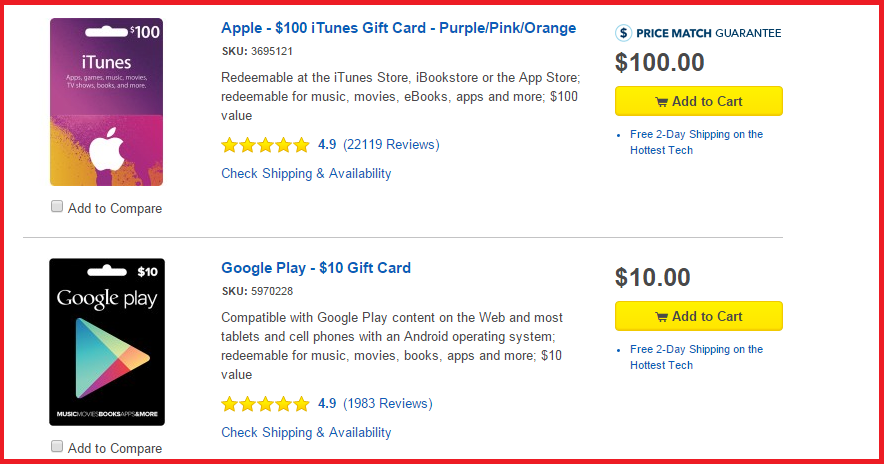Click the Price Match Guarantee dollar icon
Image resolution: width=884 pixels, height=466 pixels.
tap(624, 33)
